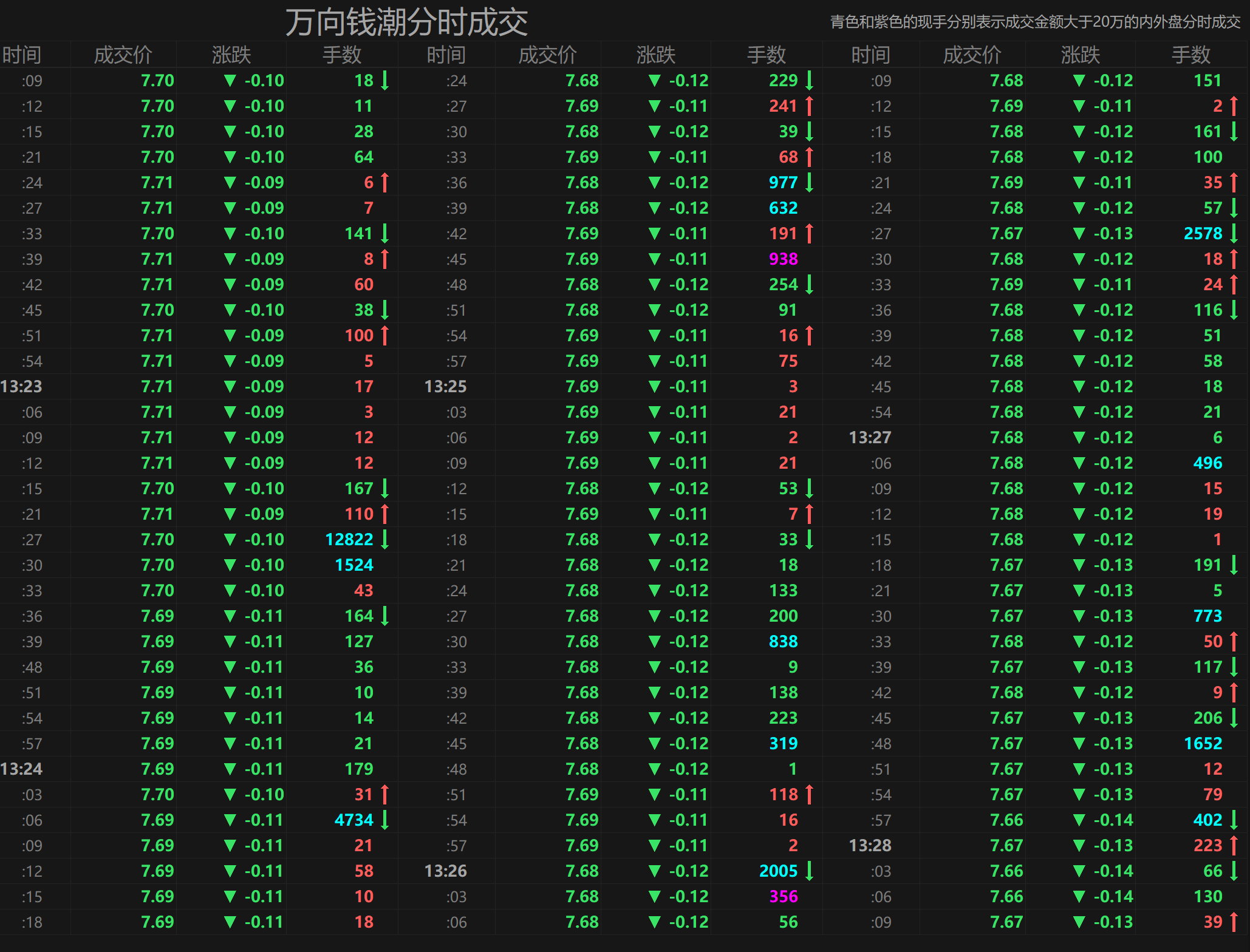The height and width of the screenshot is (952, 1250).
Task: Click the down arrow beside volume 229
Action: pyautogui.click(x=809, y=80)
